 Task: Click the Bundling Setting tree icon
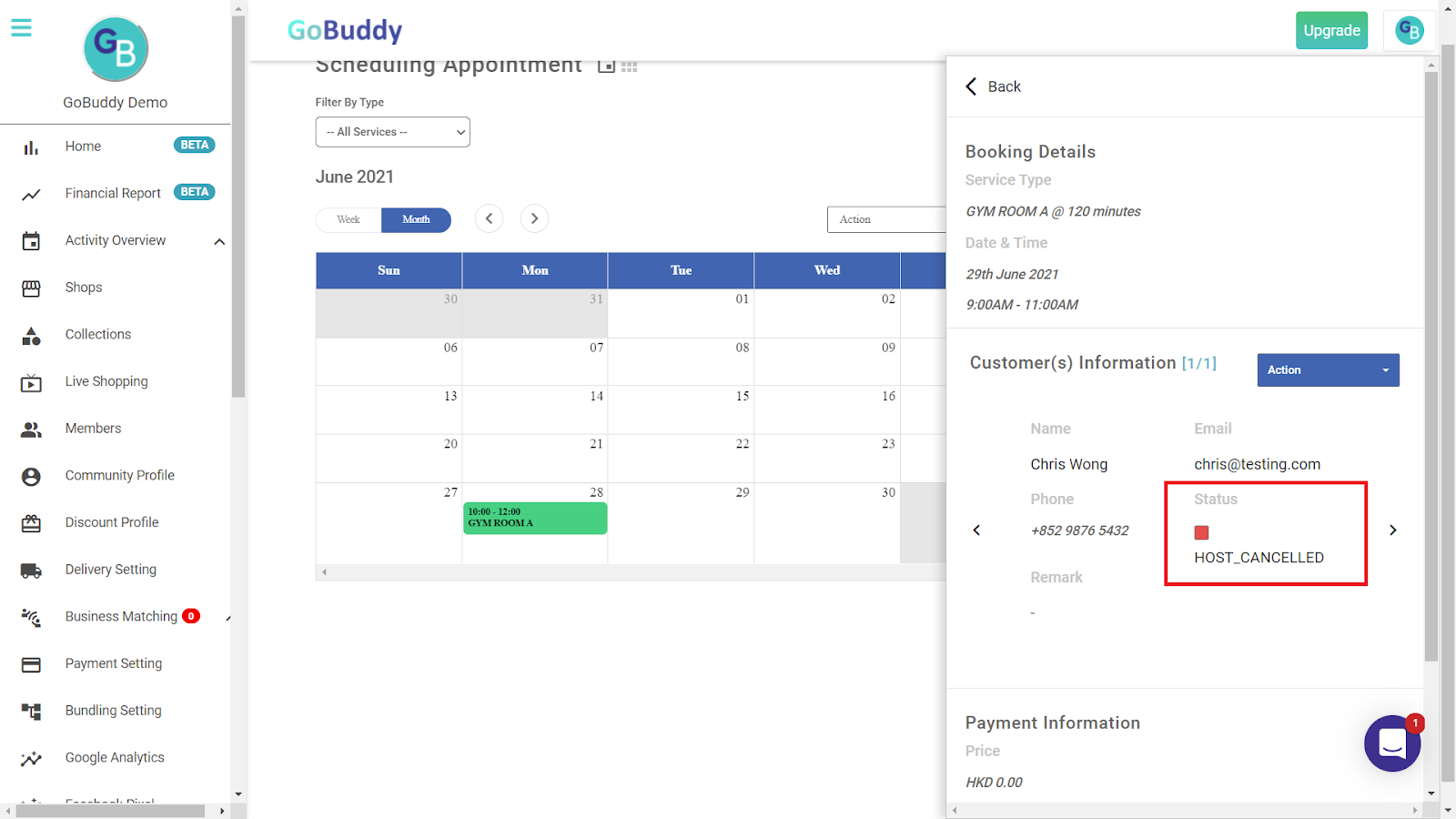click(31, 712)
